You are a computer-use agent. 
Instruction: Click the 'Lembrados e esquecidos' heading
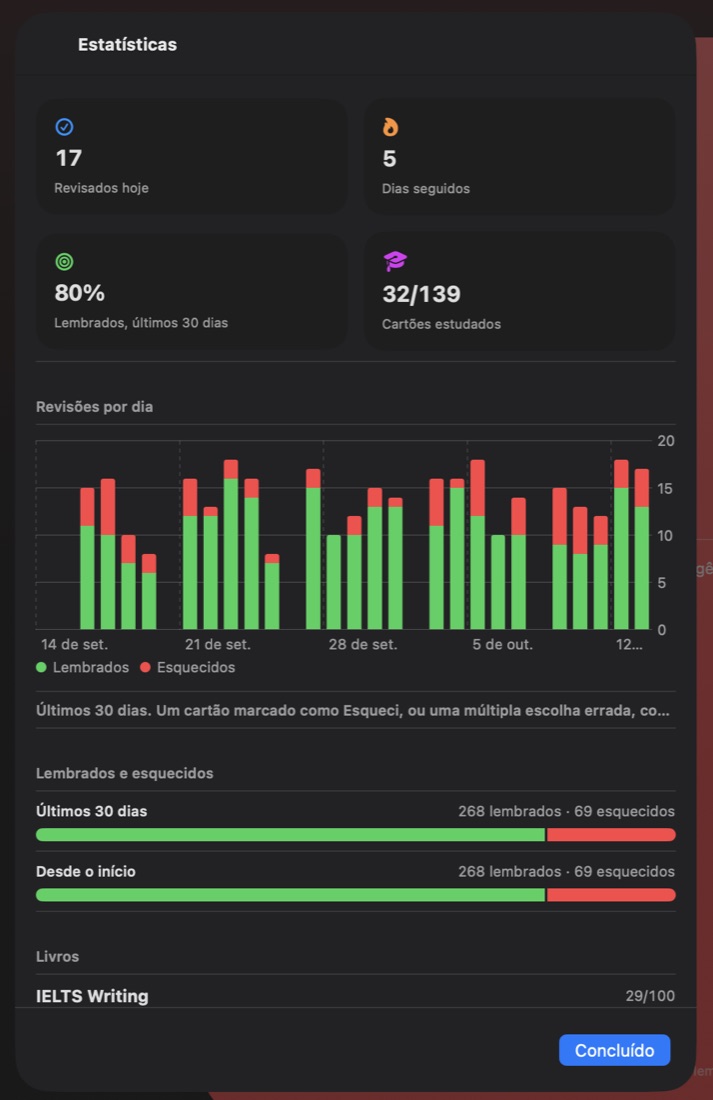tap(124, 773)
